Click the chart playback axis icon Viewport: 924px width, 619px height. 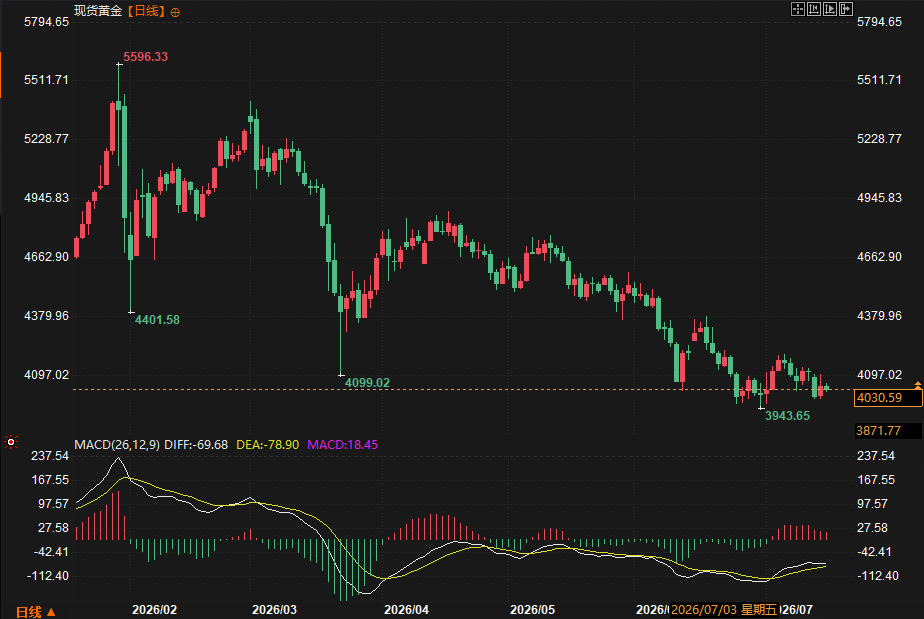[830, 9]
